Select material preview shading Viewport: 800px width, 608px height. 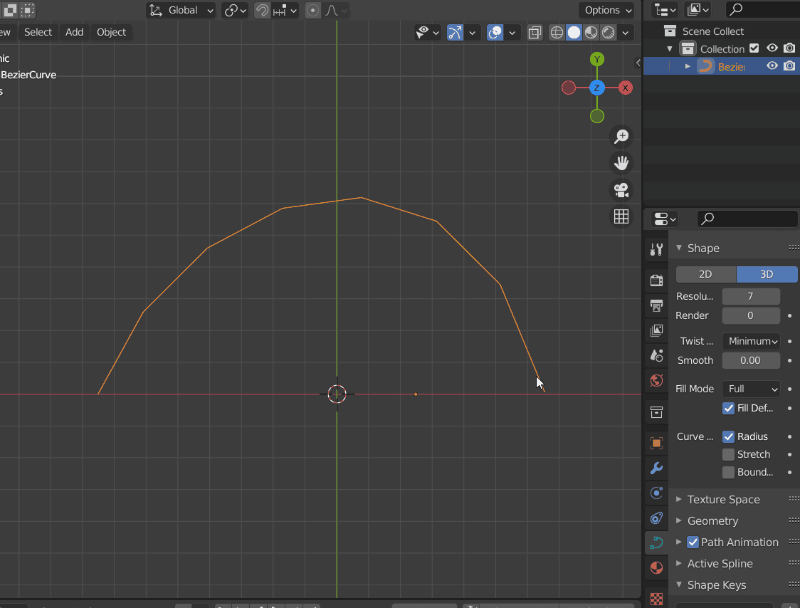click(591, 33)
